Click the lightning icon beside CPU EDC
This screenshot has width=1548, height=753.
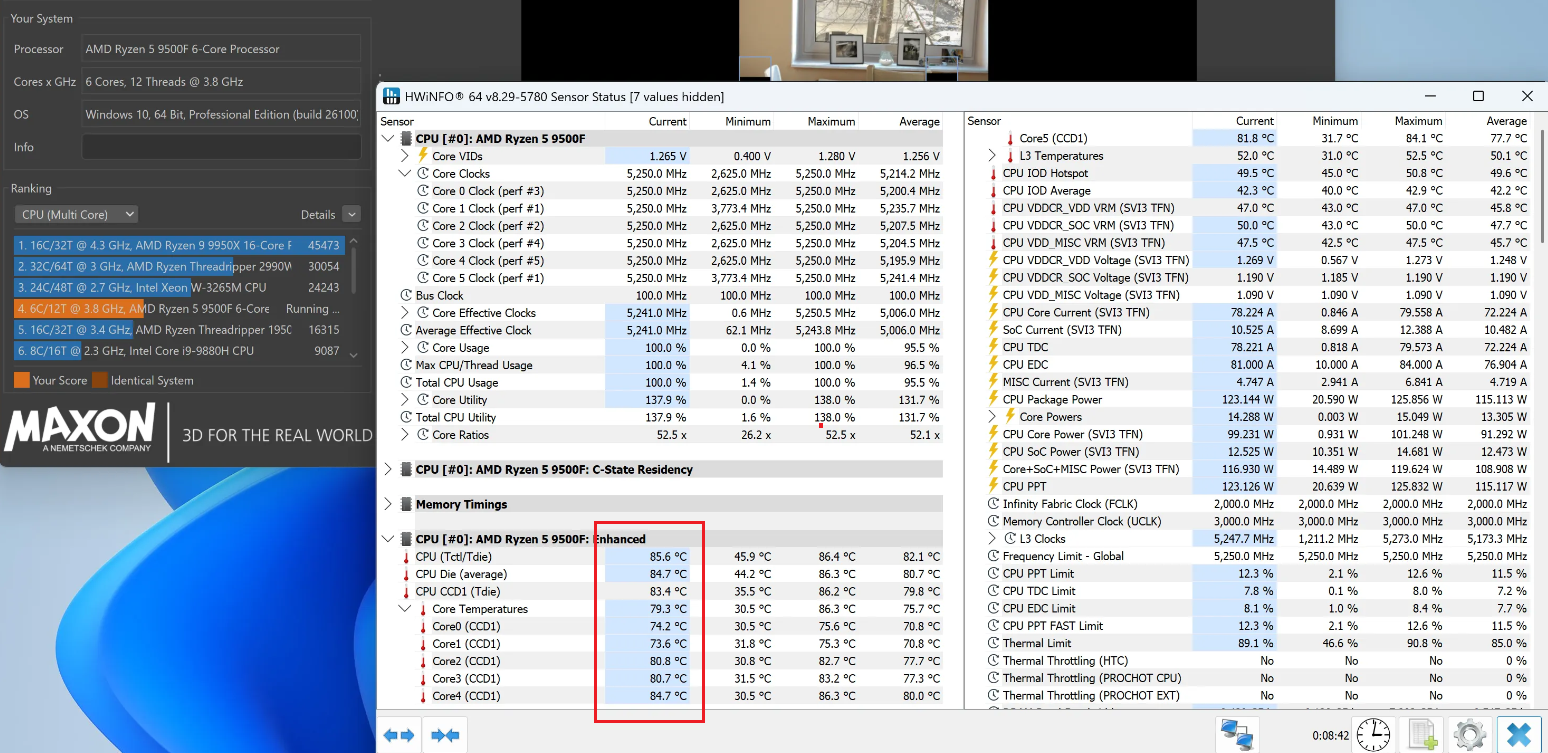point(993,364)
